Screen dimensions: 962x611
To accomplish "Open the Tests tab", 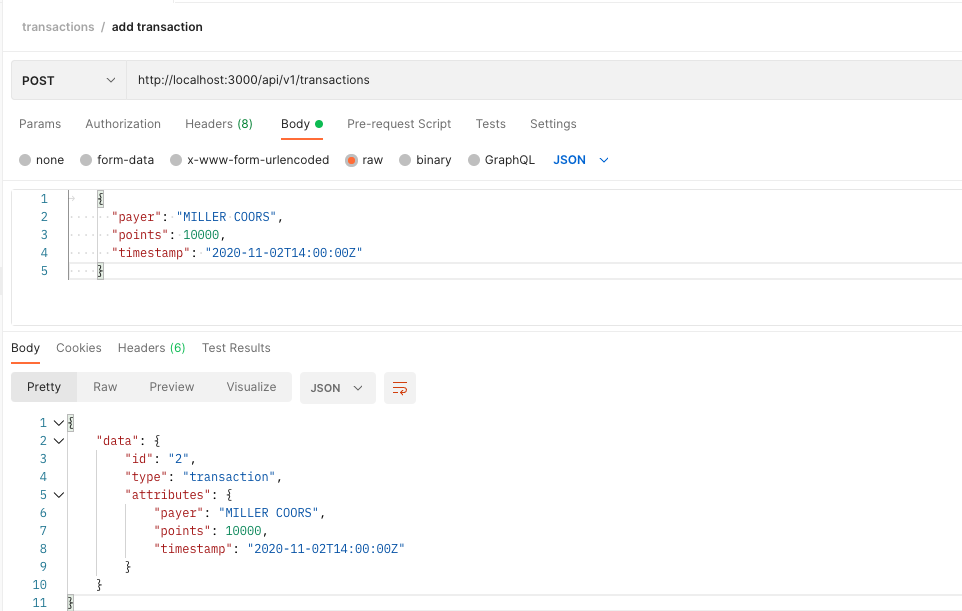I will click(x=490, y=124).
